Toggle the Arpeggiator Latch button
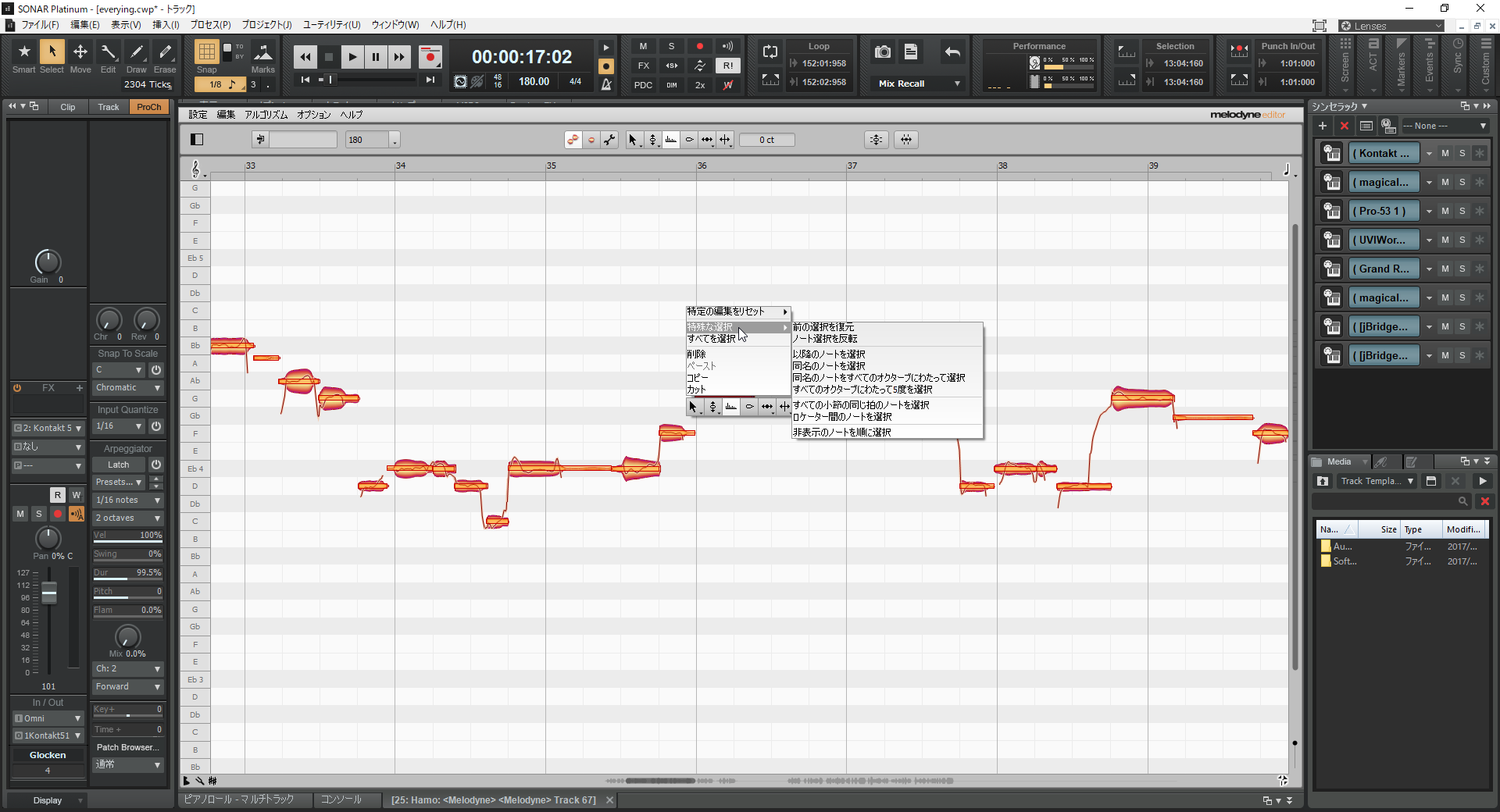The width and height of the screenshot is (1500, 812). [x=119, y=465]
